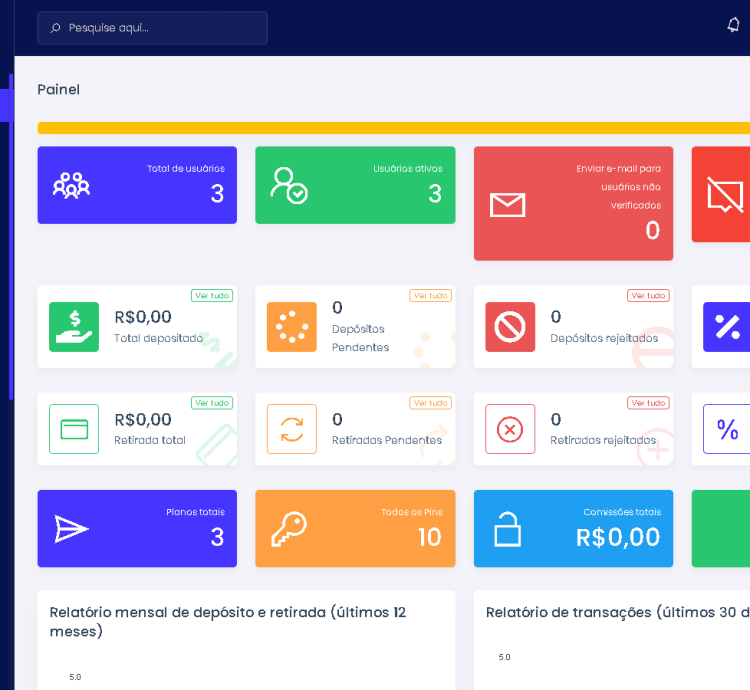Image resolution: width=750 pixels, height=690 pixels.
Task: Click the Comissões totais padlock icon
Action: tap(507, 529)
